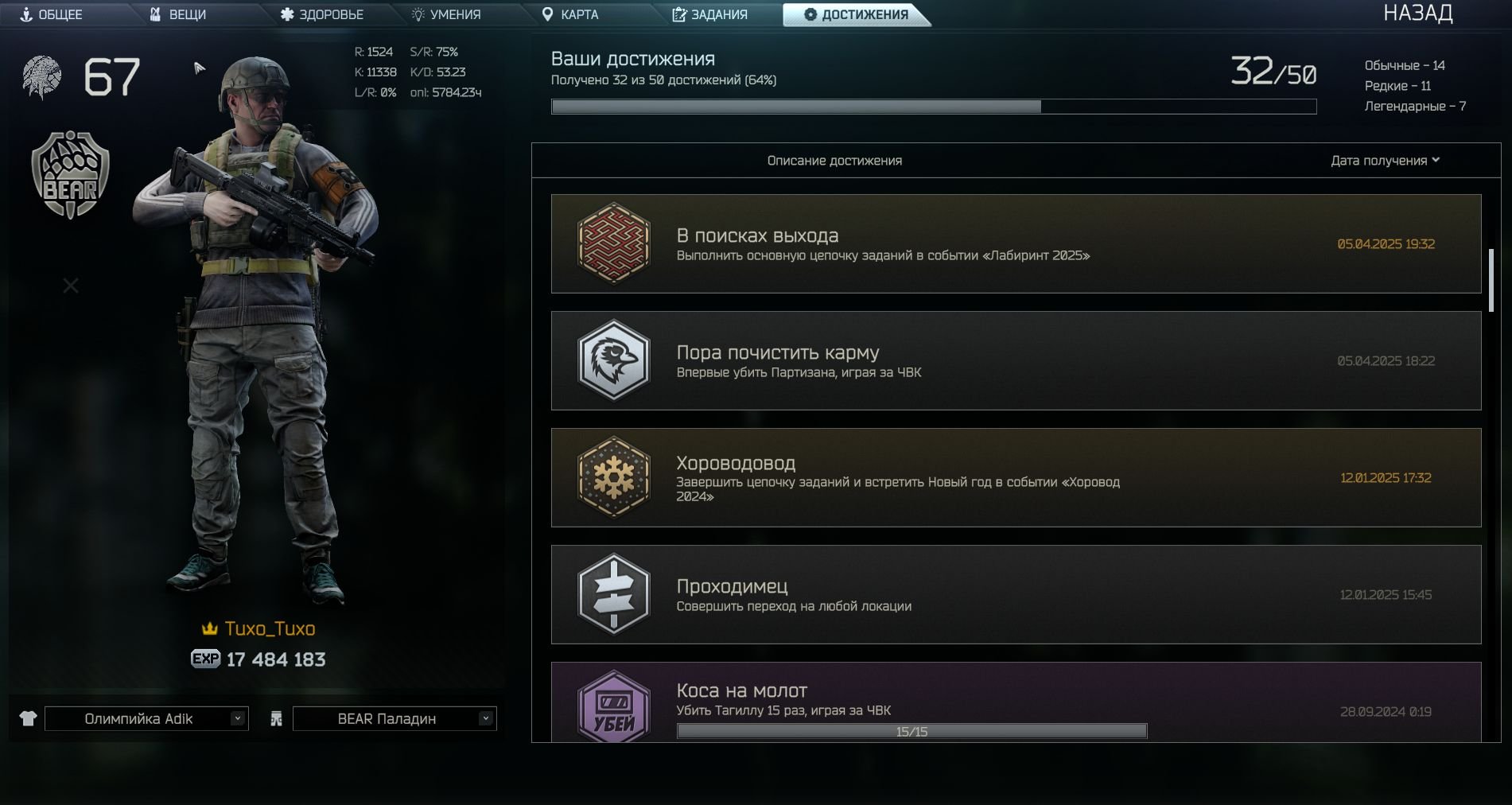The height and width of the screenshot is (805, 1512).
Task: Click the achievements list scrollbar
Action: point(1491,280)
